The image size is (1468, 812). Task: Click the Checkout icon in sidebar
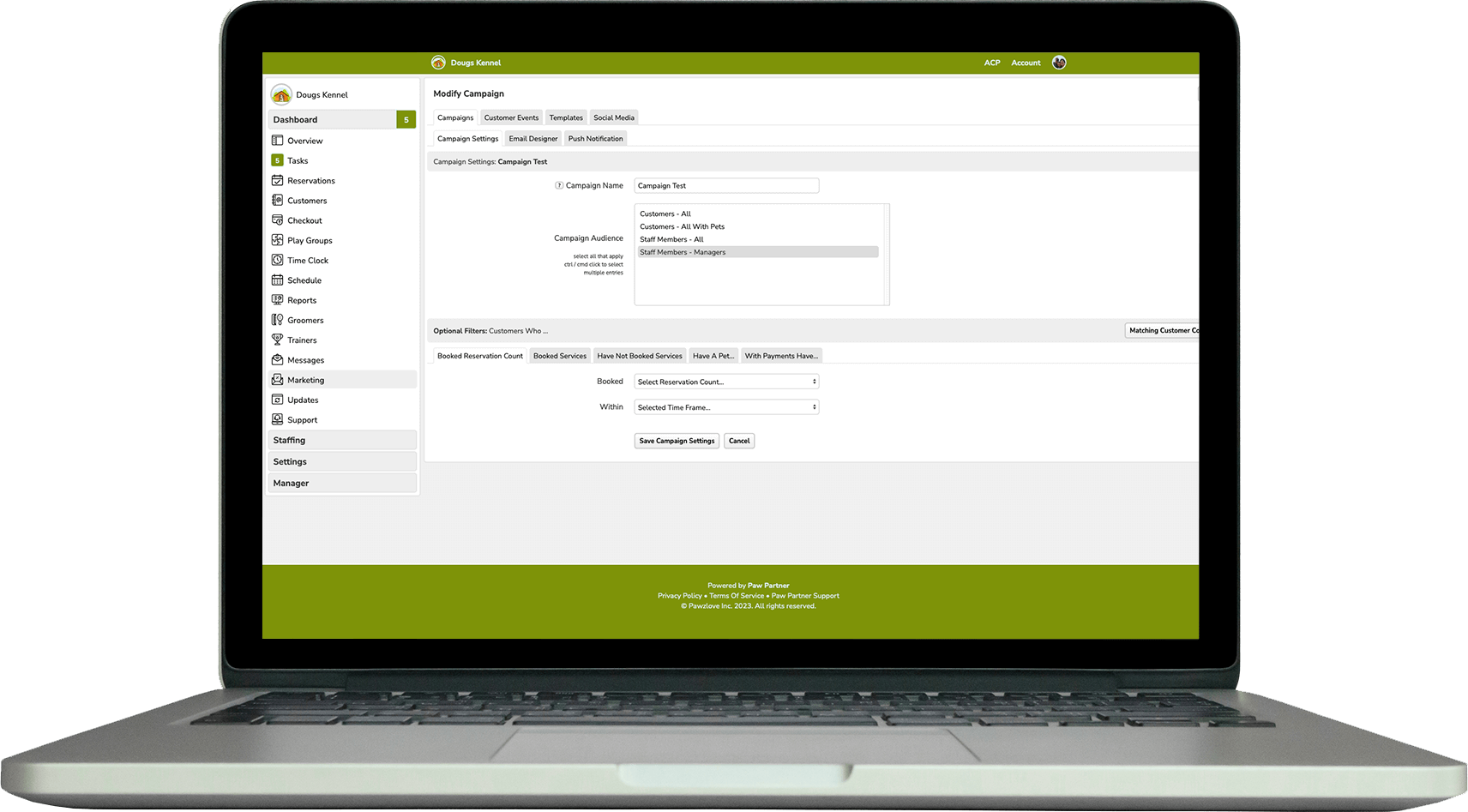(277, 220)
